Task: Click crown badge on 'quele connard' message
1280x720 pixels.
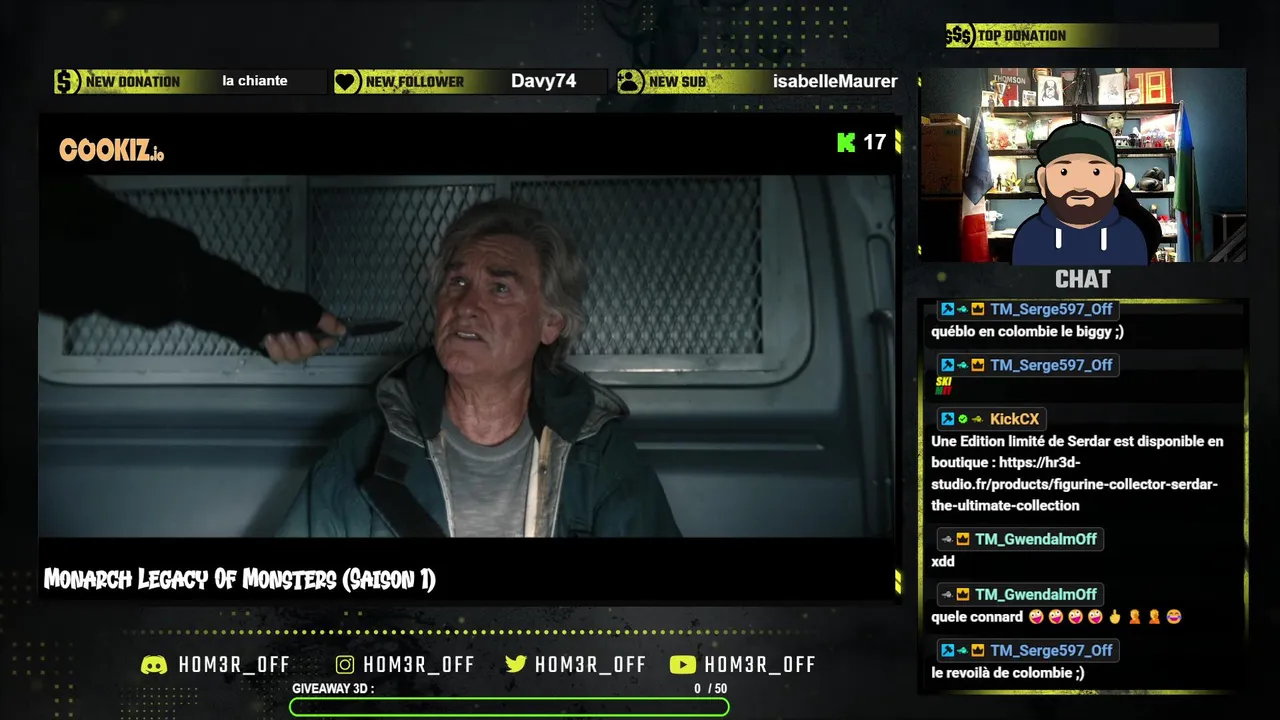Action: point(962,594)
